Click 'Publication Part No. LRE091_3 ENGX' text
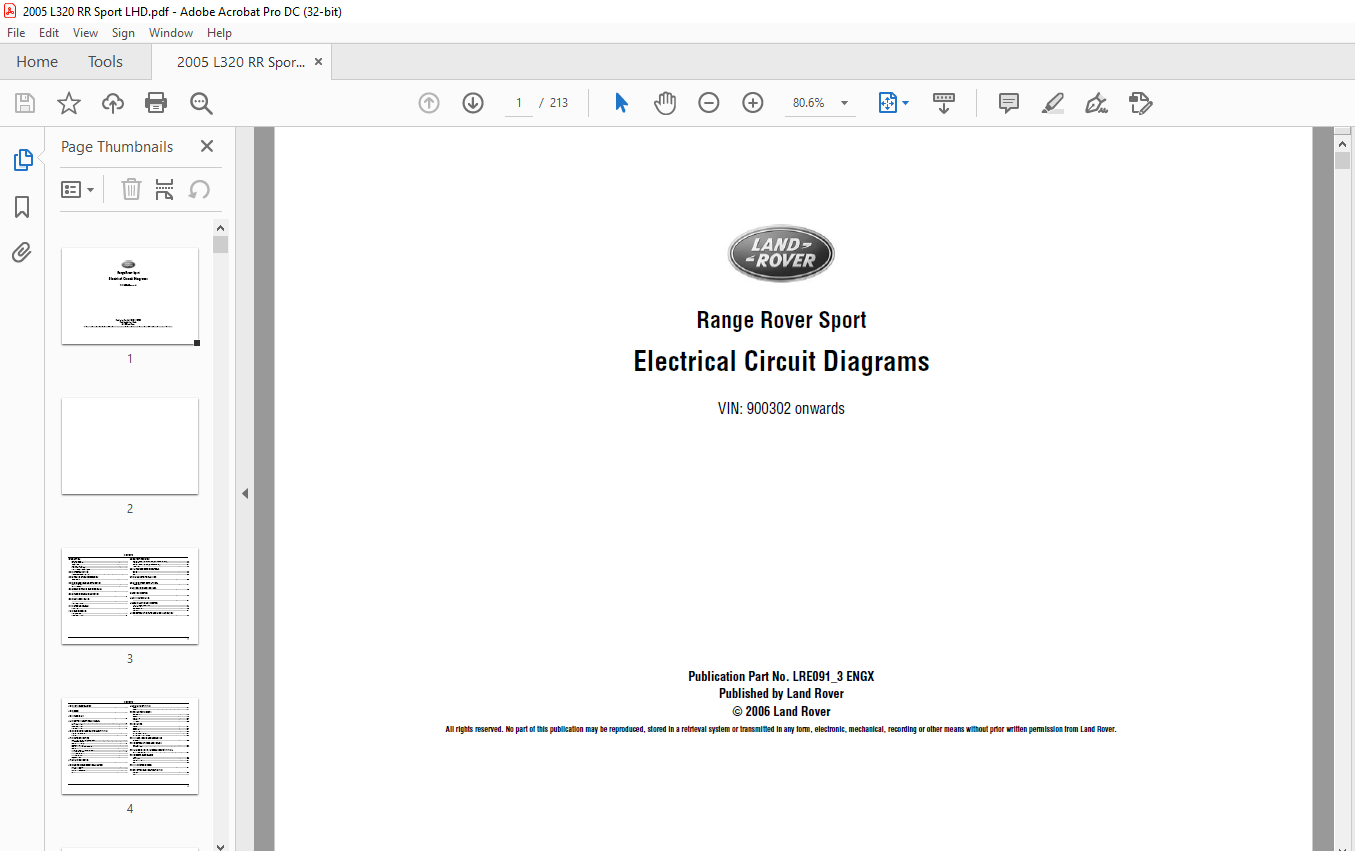1355x851 pixels. [x=781, y=676]
